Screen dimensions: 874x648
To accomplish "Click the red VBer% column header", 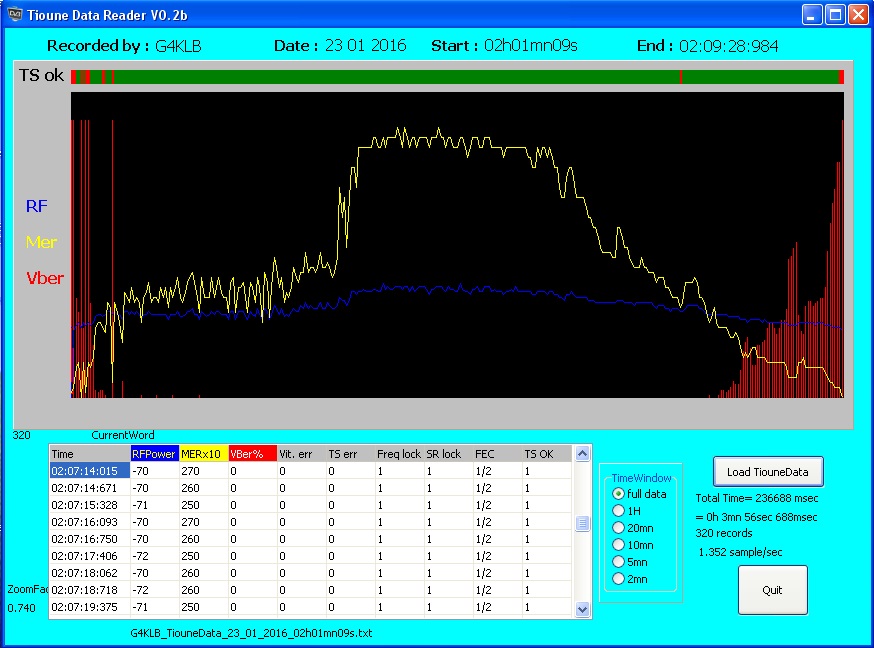I will pyautogui.click(x=252, y=454).
